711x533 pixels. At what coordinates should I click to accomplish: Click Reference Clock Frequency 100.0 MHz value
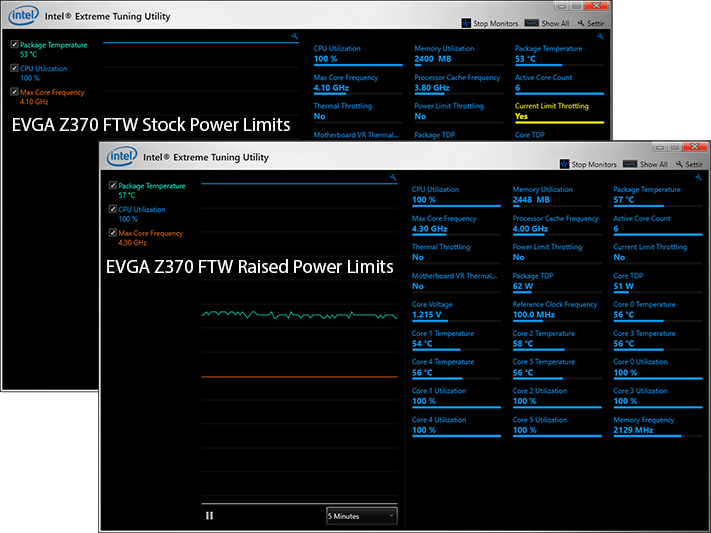coord(534,315)
